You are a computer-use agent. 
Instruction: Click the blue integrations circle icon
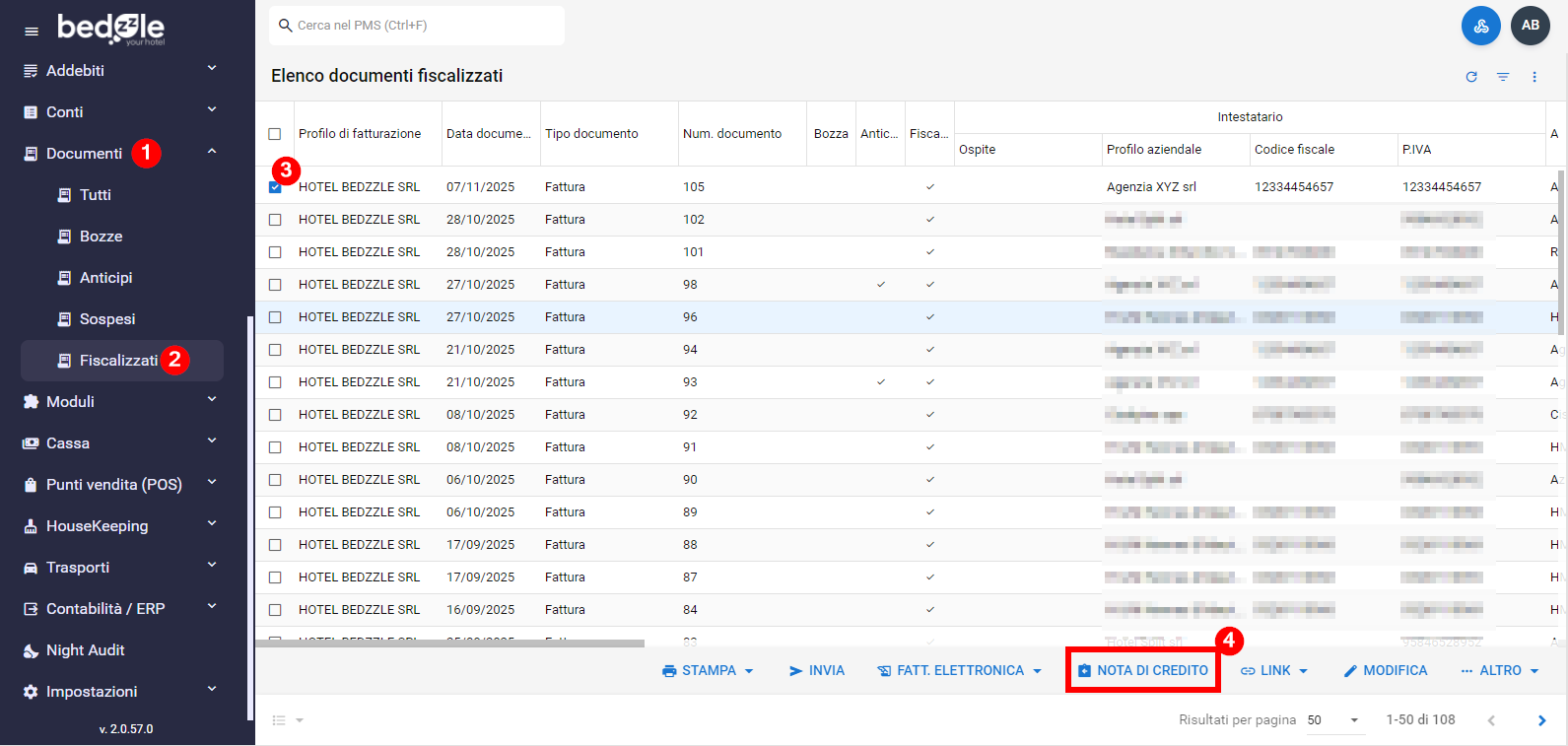tap(1480, 26)
